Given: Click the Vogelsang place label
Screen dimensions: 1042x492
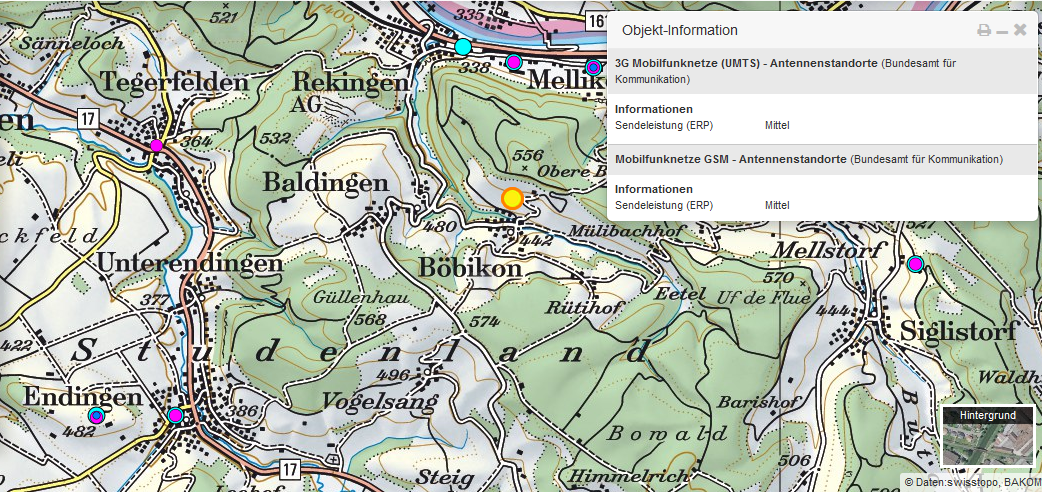Looking at the screenshot, I should [380, 401].
